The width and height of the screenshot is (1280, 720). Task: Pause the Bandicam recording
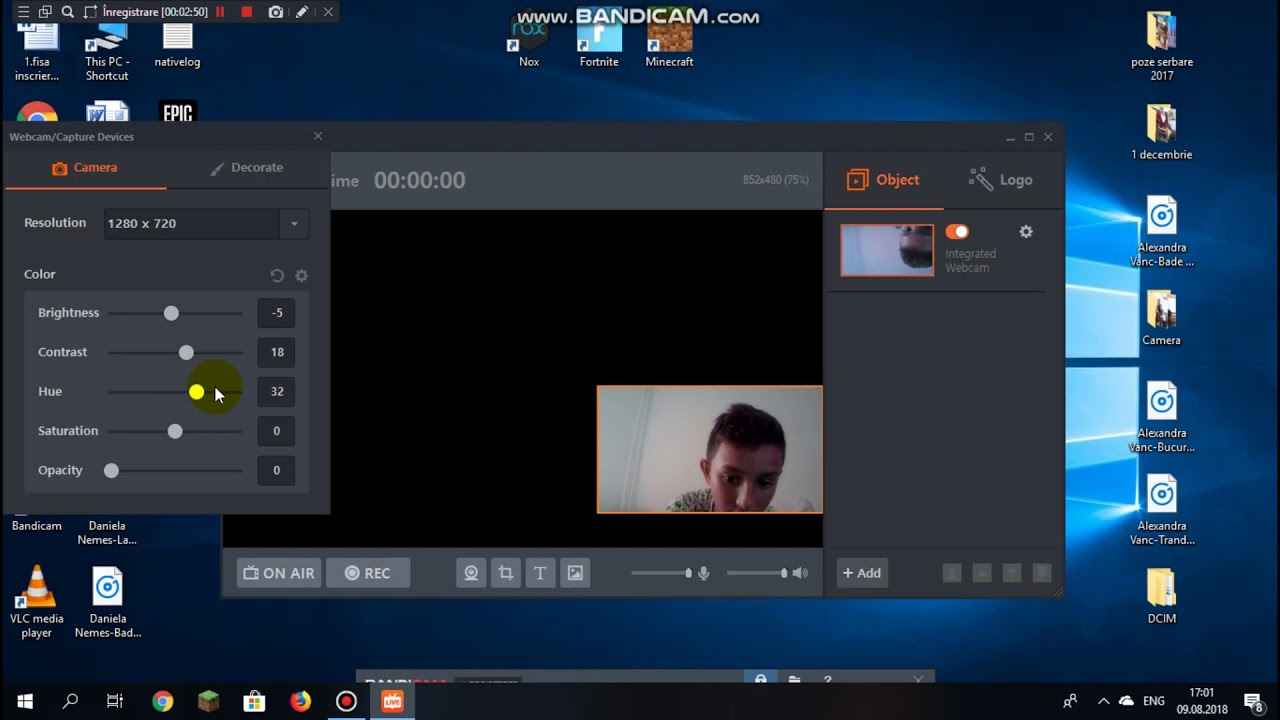221,12
